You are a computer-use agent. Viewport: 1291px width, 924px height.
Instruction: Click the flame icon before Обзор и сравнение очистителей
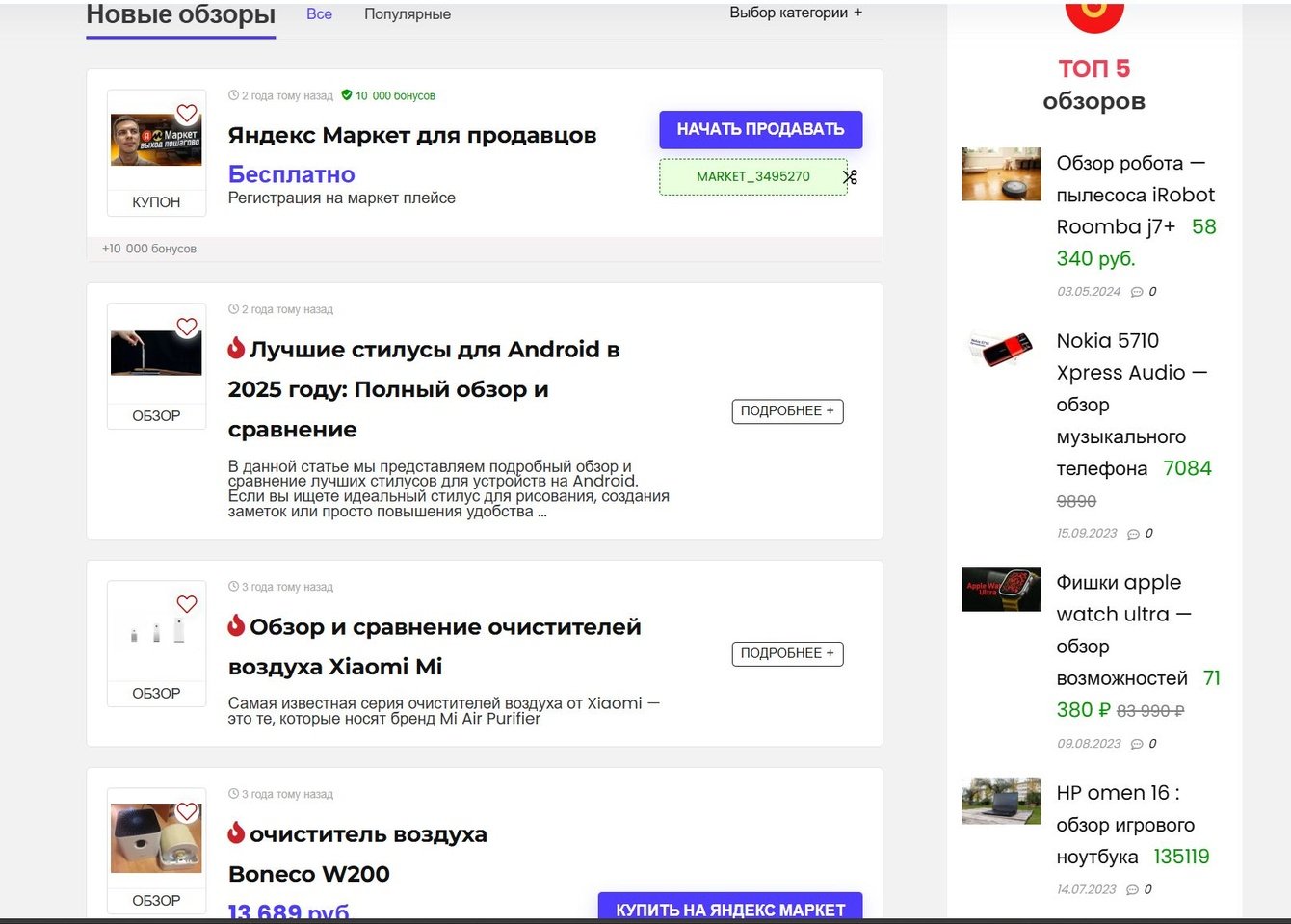[x=236, y=625]
